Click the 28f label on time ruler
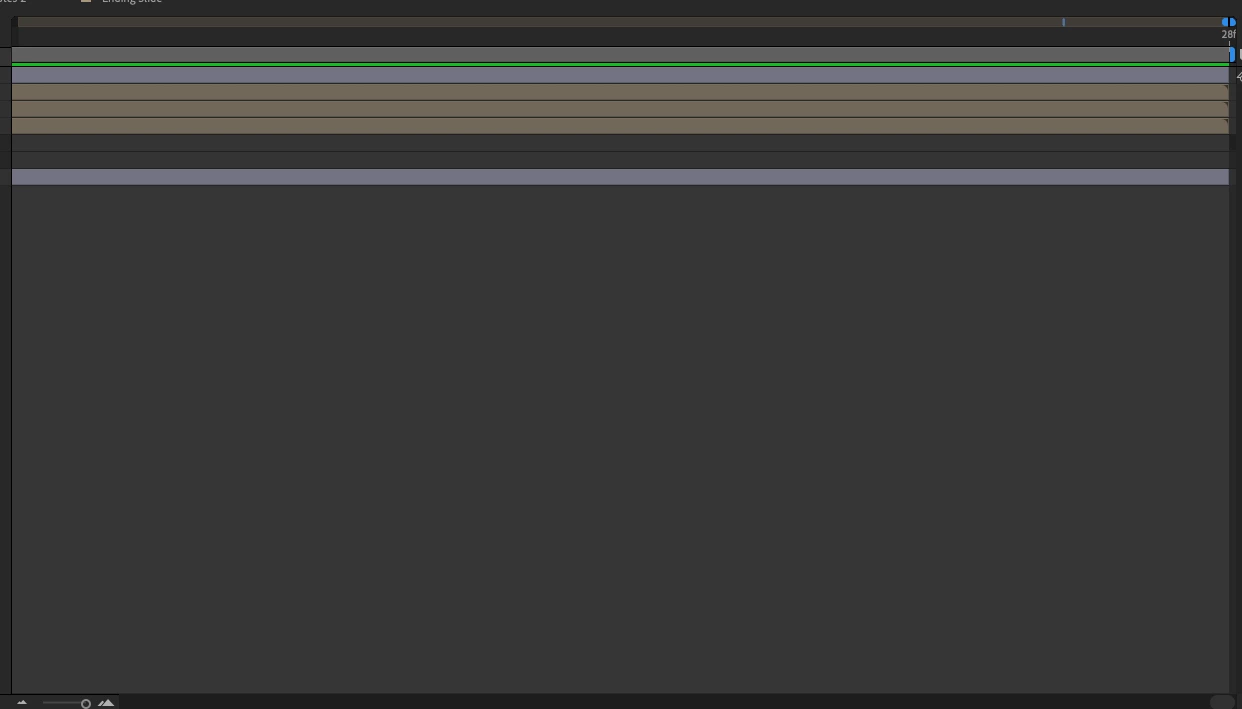This screenshot has height=709, width=1242. click(x=1229, y=34)
